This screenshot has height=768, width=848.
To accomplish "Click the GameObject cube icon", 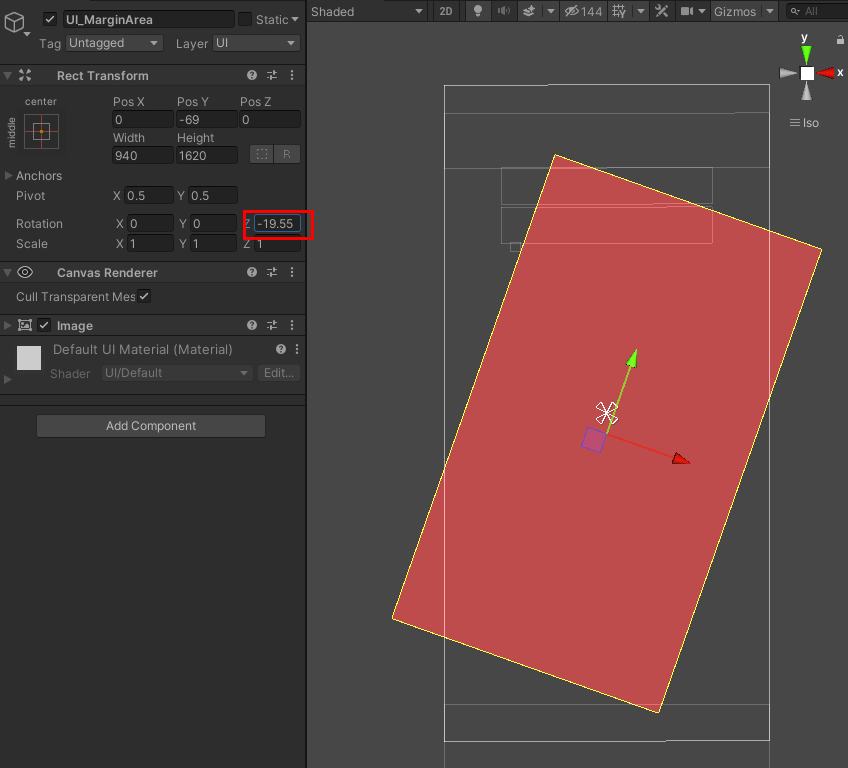I will point(15,23).
